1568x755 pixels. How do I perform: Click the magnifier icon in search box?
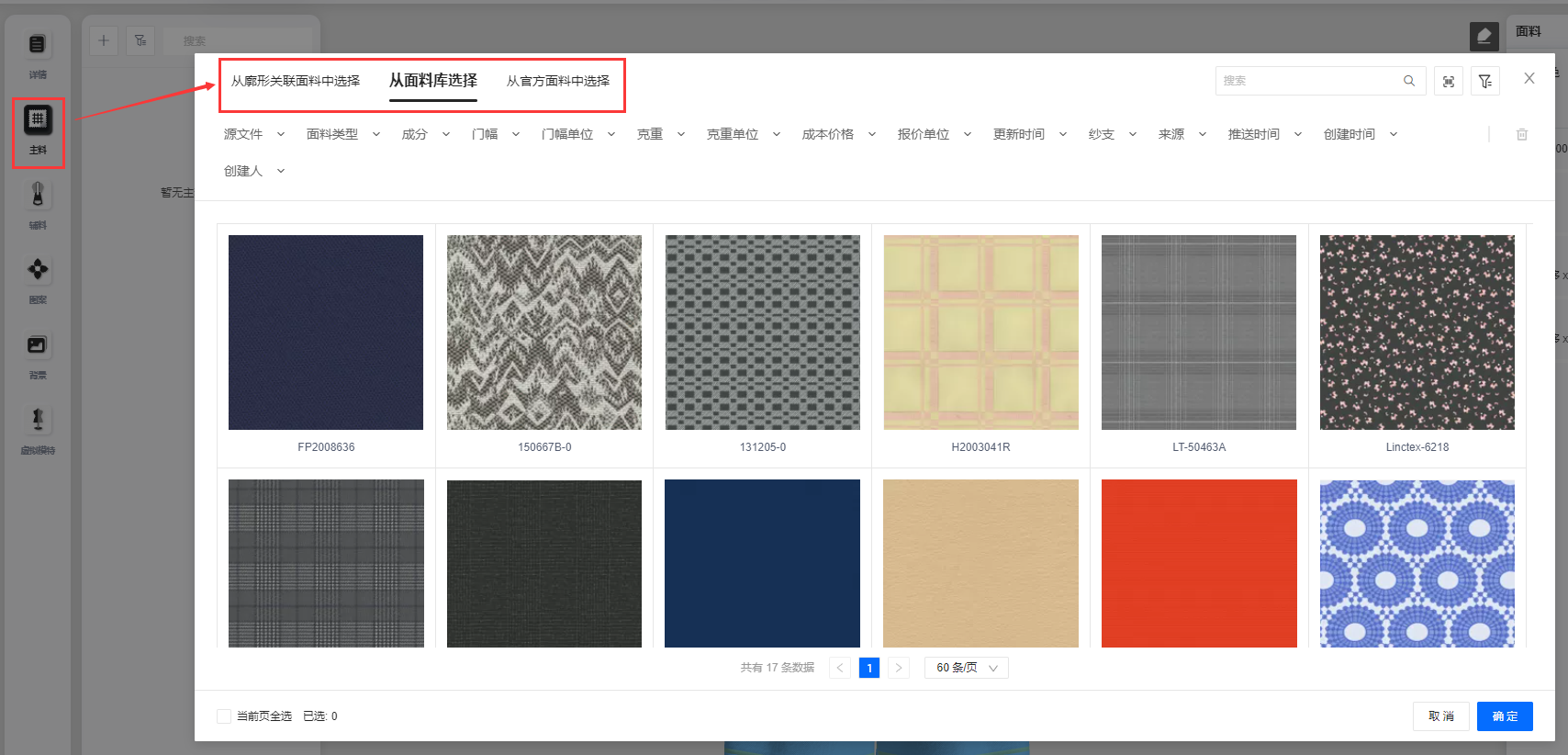point(1408,81)
